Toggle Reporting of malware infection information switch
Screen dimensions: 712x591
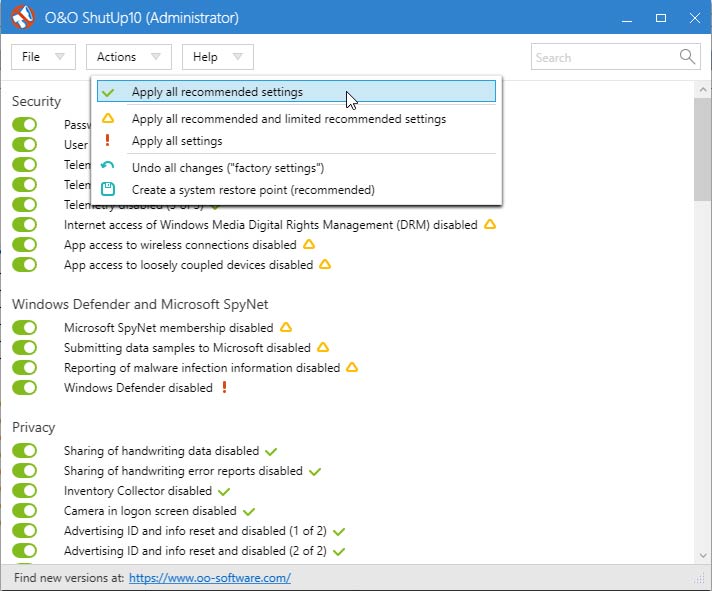tap(25, 368)
